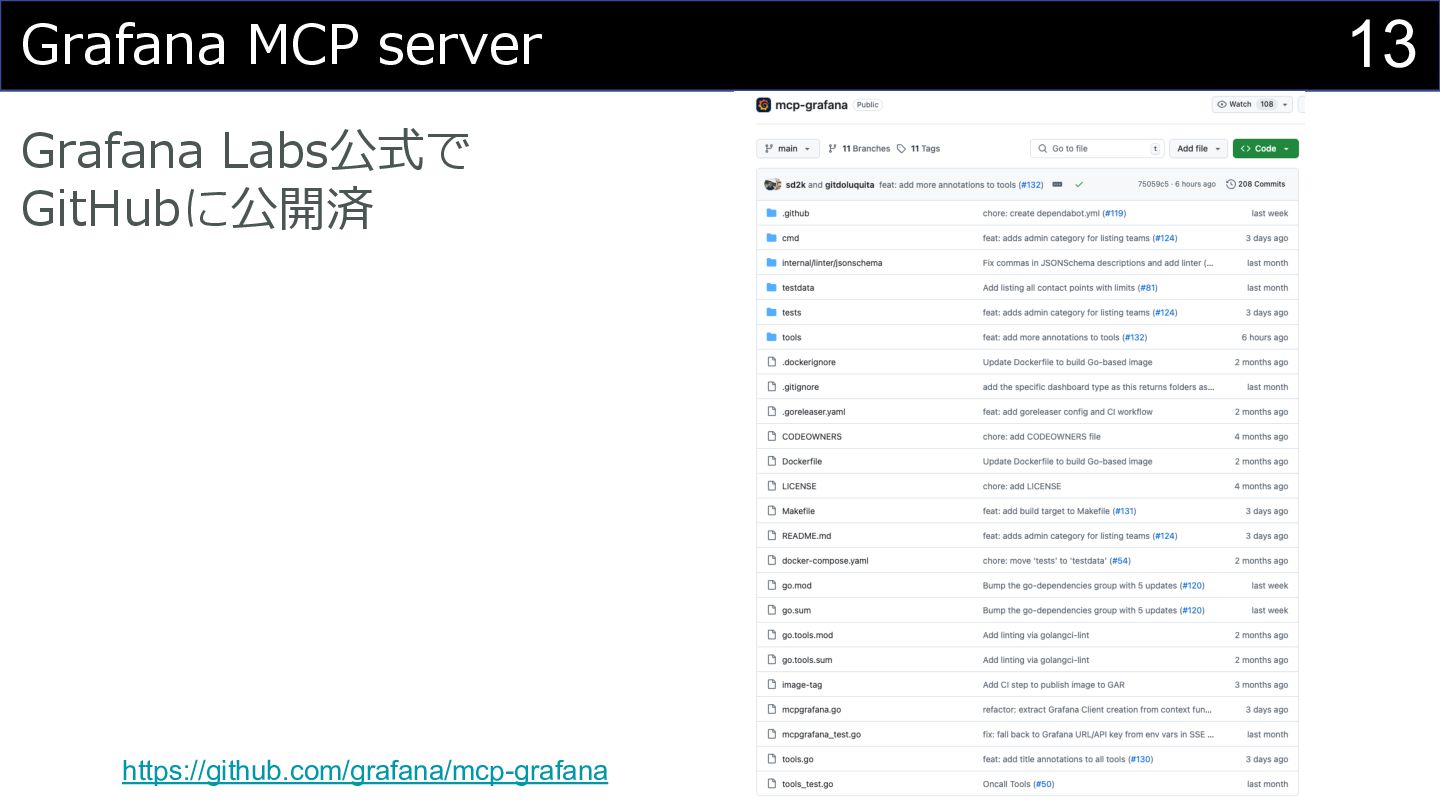The image size is (1440, 810).
Task: Open pull request #119 in .github commit
Action: click(x=1114, y=213)
